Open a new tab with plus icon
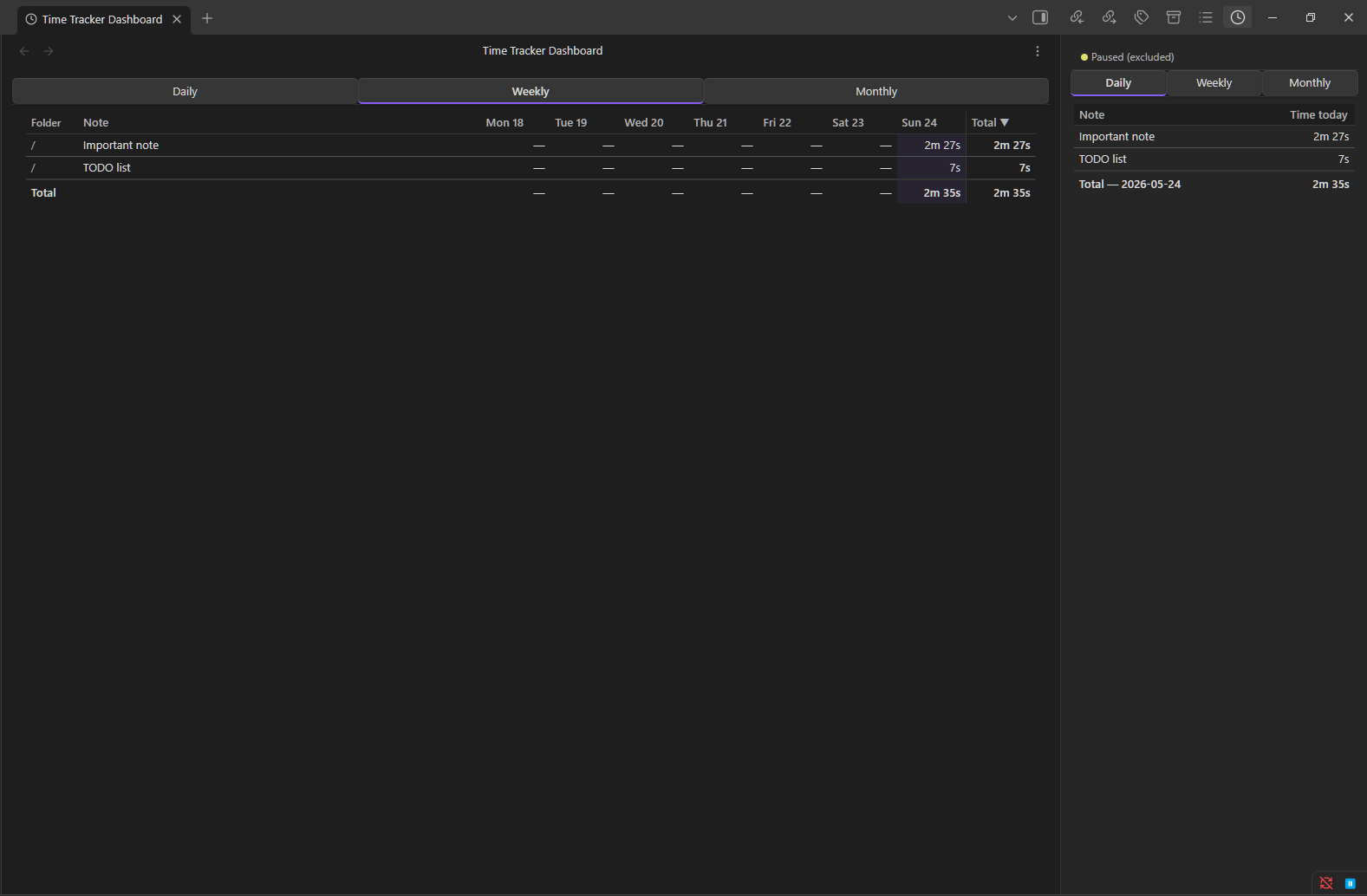 [x=207, y=18]
